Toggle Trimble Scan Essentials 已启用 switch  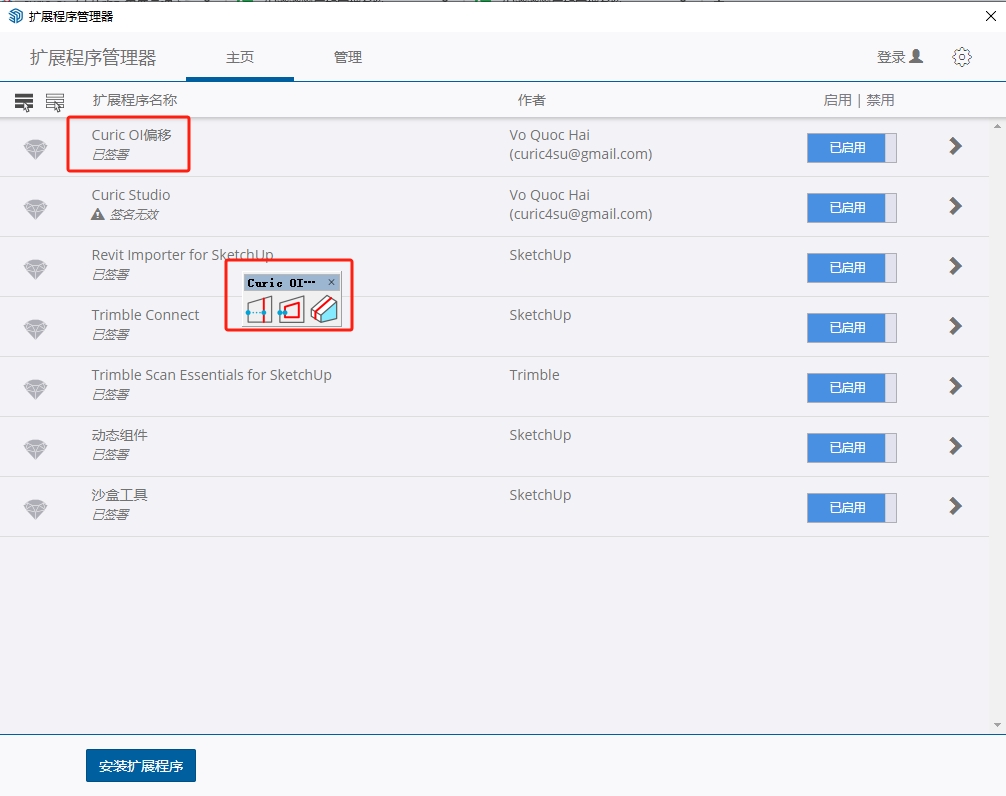pyautogui.click(x=851, y=387)
